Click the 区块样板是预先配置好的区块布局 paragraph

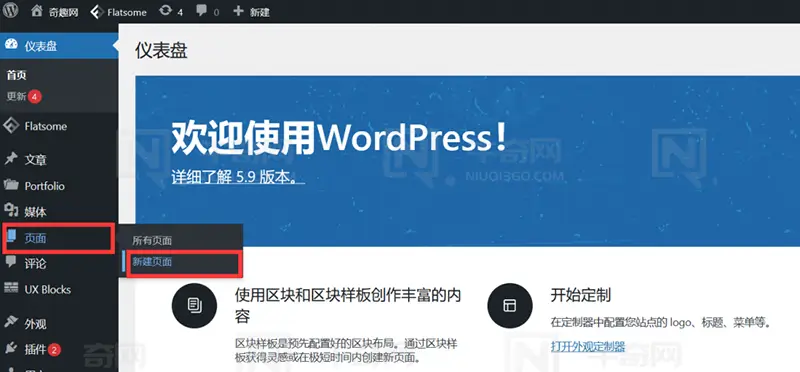coord(346,351)
